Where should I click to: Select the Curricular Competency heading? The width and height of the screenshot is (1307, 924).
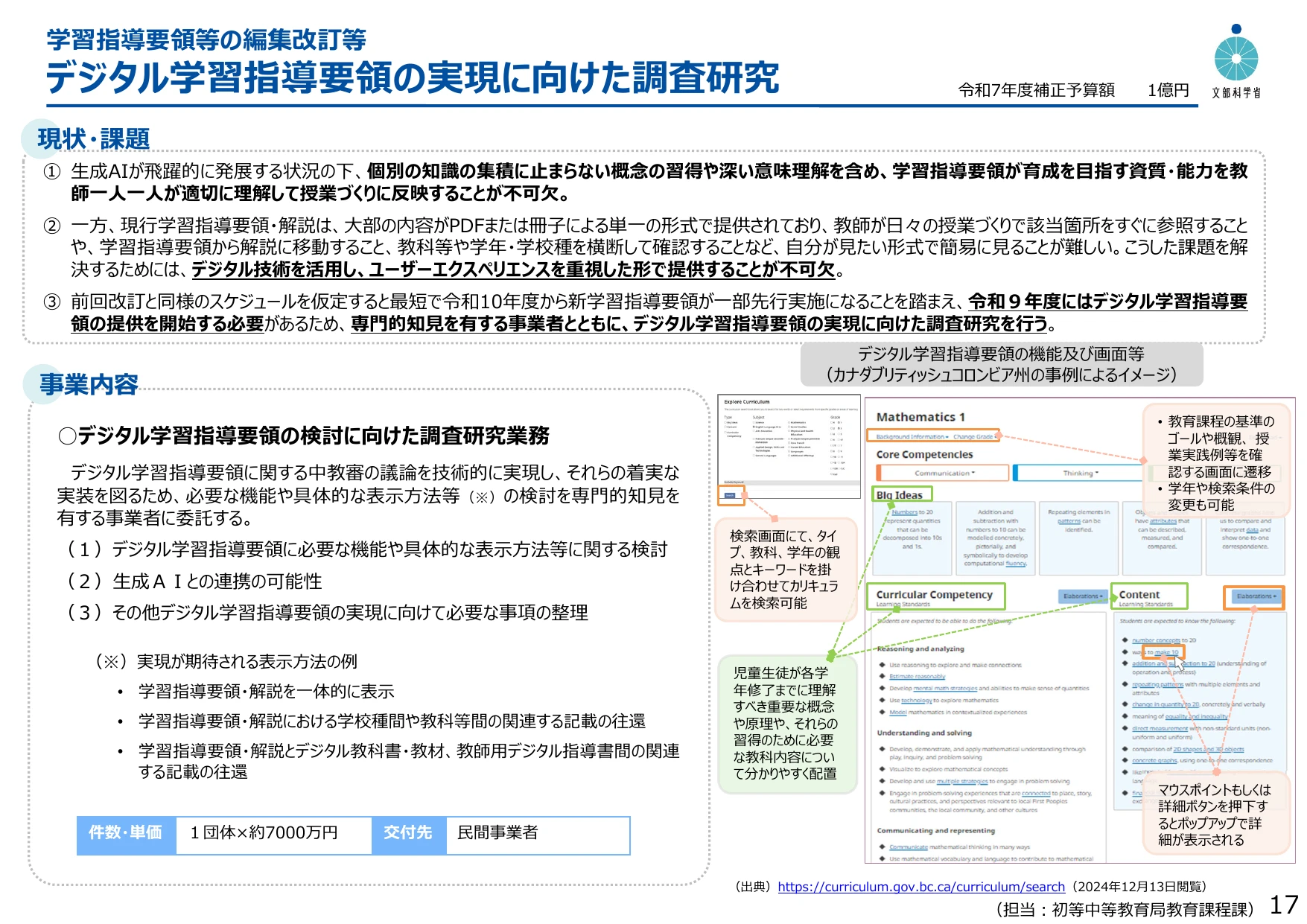(x=935, y=595)
